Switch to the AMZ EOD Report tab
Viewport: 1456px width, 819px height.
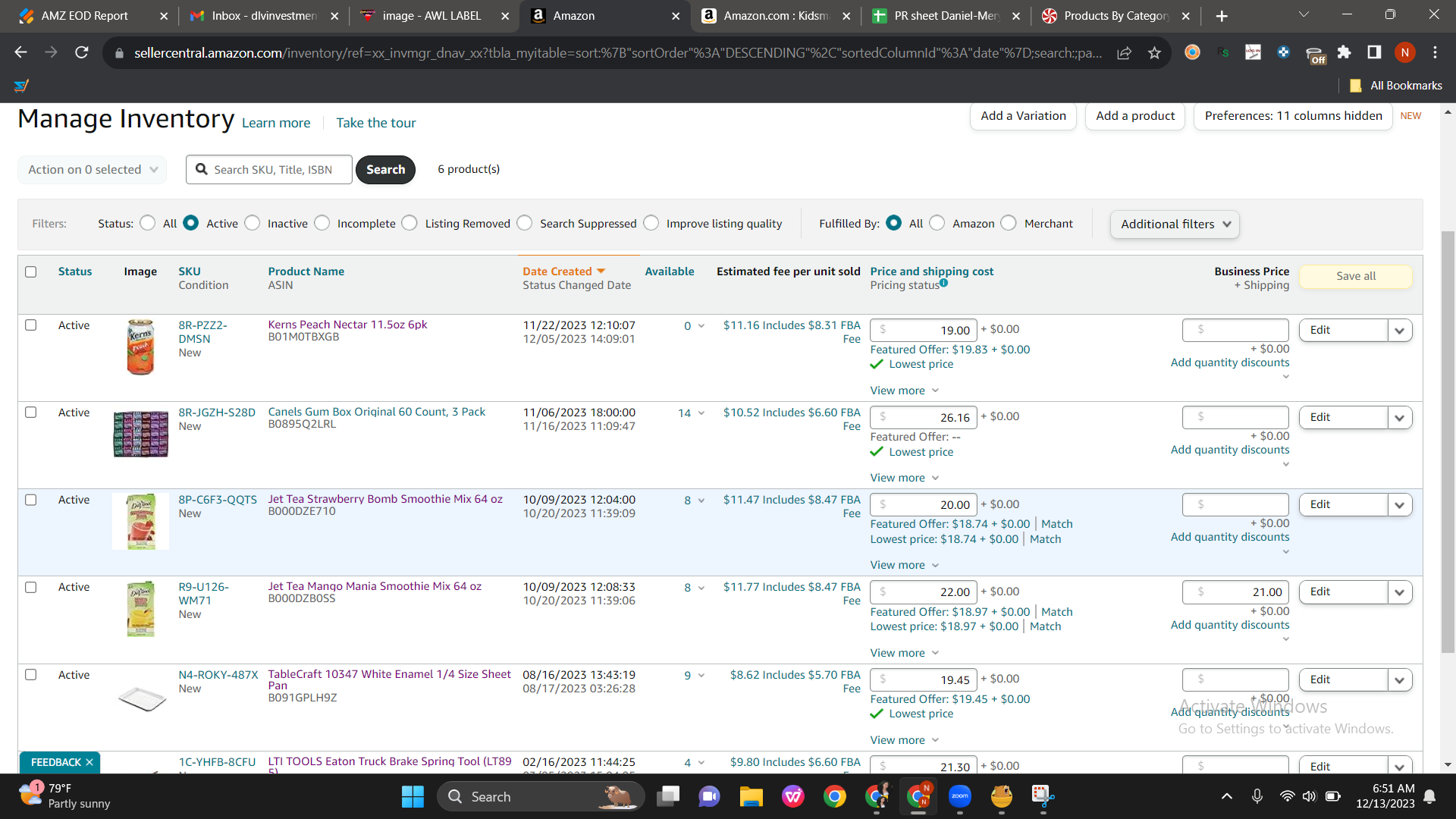85,16
